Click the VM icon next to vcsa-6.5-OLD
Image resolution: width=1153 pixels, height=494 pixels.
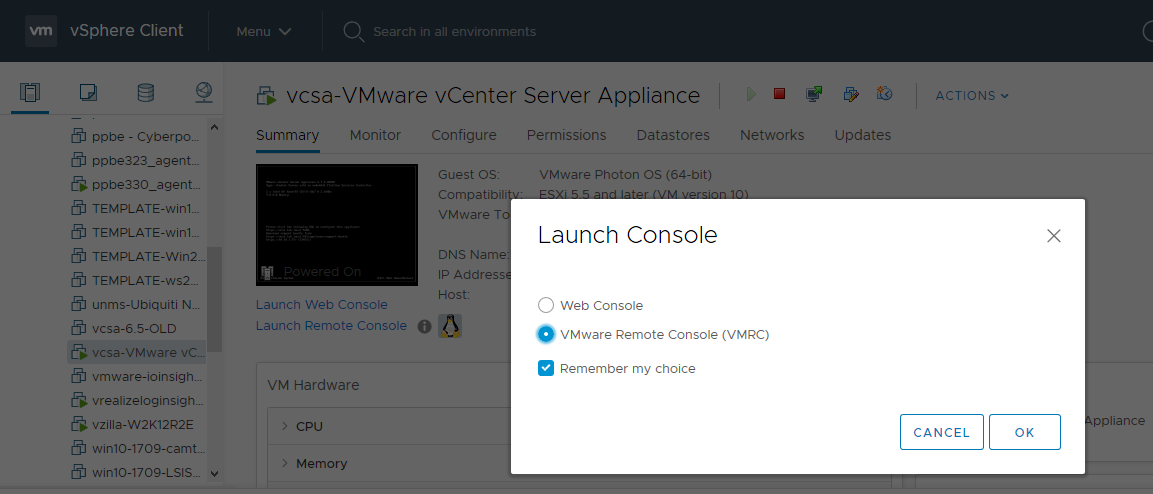point(79,329)
